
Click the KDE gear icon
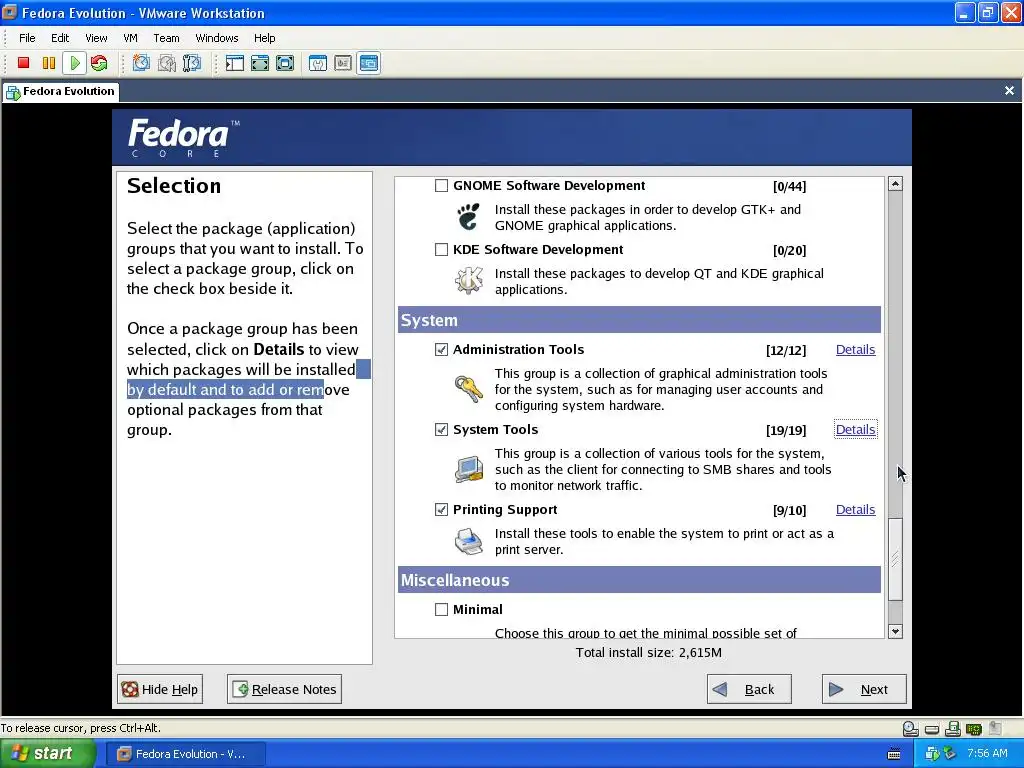(x=469, y=281)
